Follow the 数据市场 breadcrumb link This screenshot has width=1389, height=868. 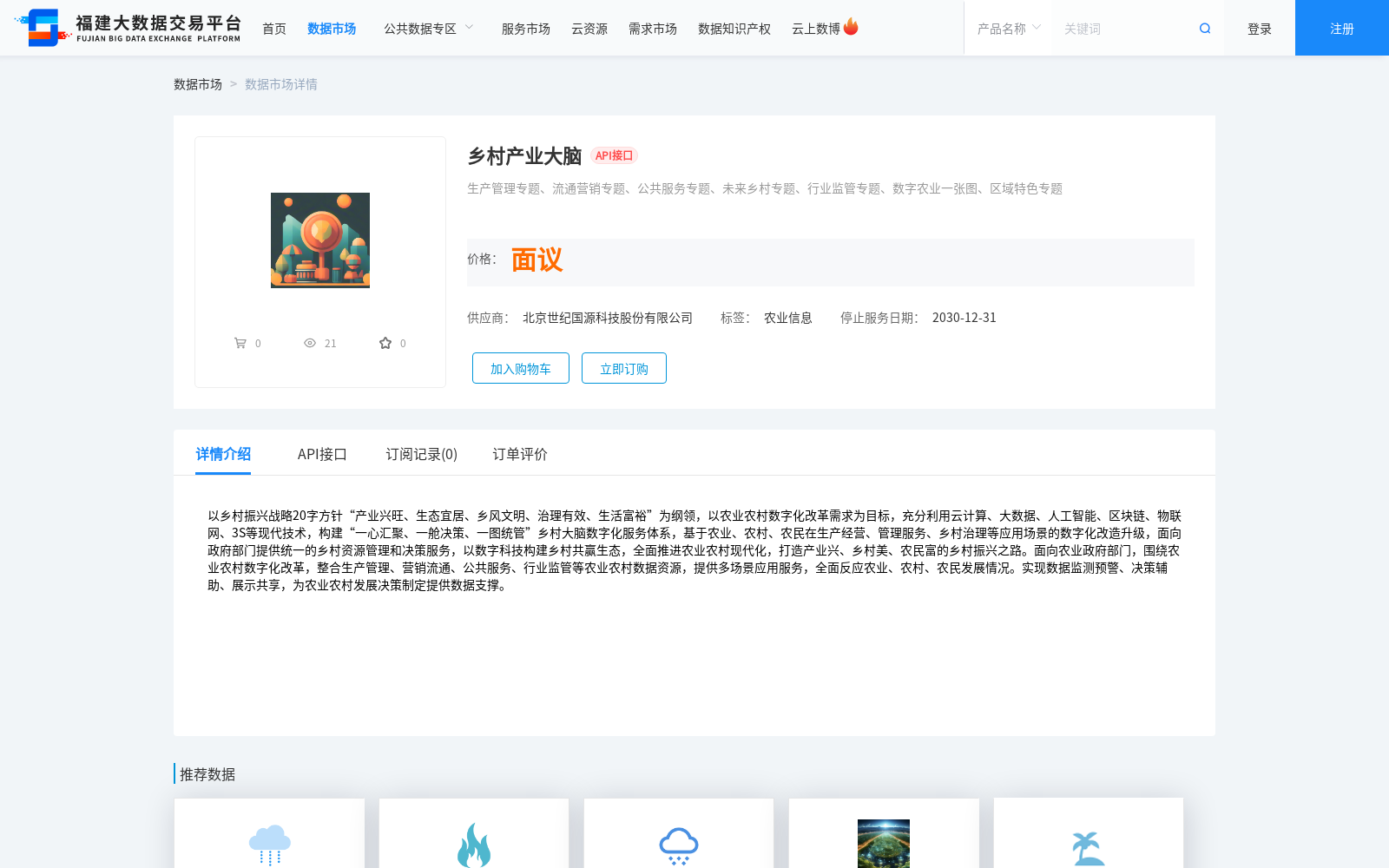tap(198, 83)
